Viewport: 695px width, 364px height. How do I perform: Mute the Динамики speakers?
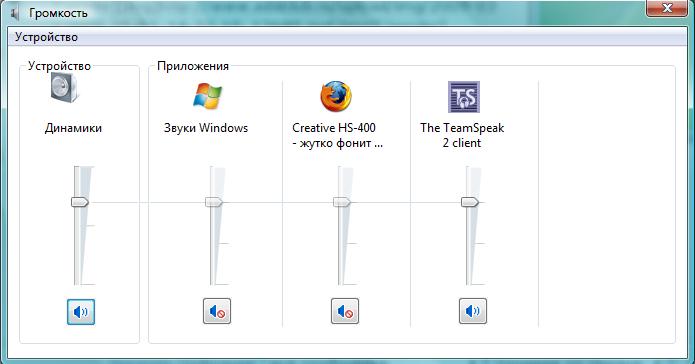coord(81,312)
